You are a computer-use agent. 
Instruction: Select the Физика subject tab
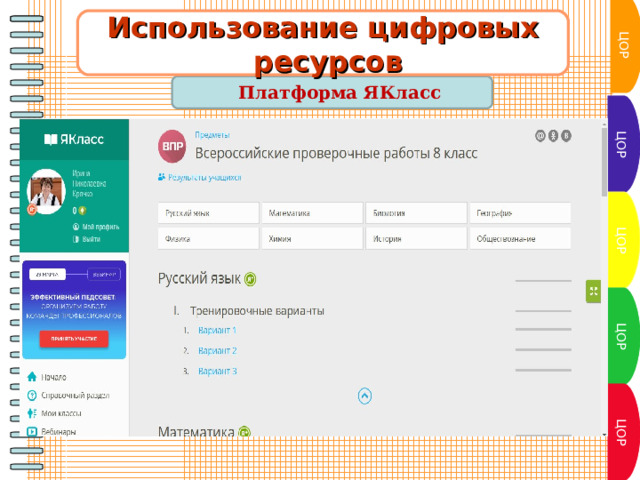208,239
